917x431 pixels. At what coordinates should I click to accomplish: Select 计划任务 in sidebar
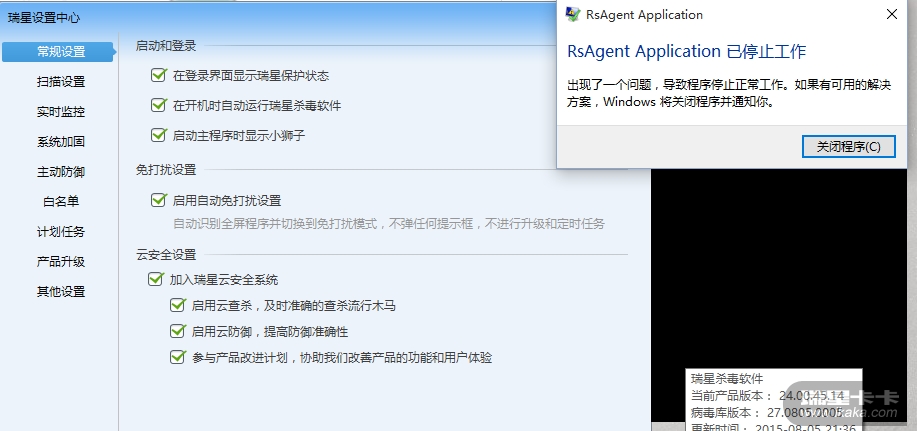pyautogui.click(x=61, y=232)
